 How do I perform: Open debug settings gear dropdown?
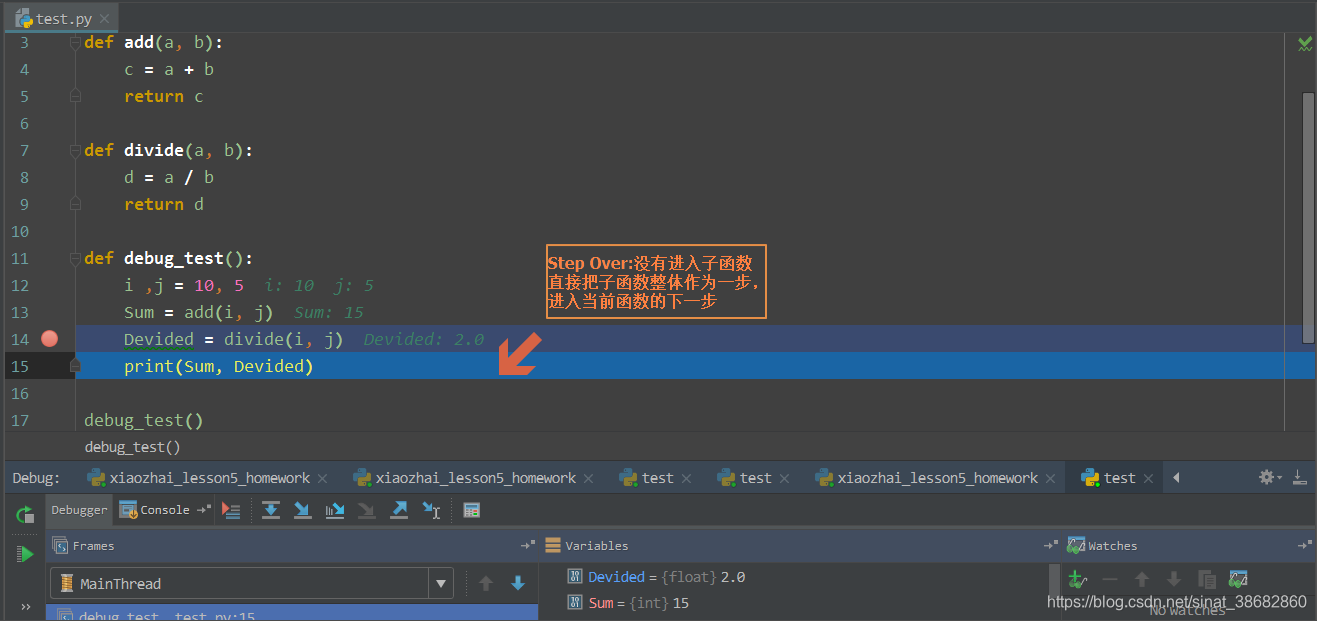click(1270, 478)
